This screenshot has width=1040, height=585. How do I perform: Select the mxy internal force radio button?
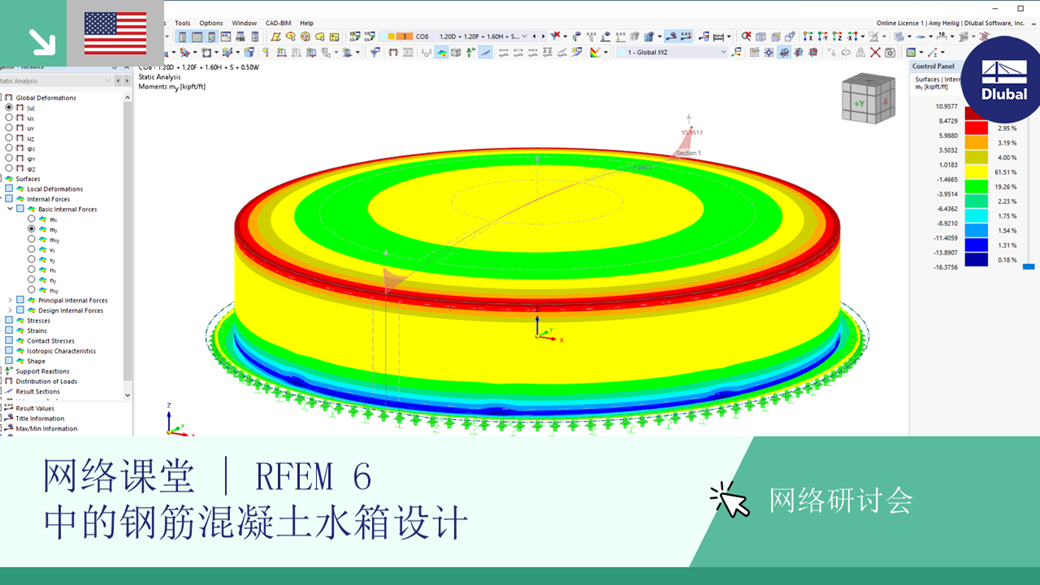(31, 239)
